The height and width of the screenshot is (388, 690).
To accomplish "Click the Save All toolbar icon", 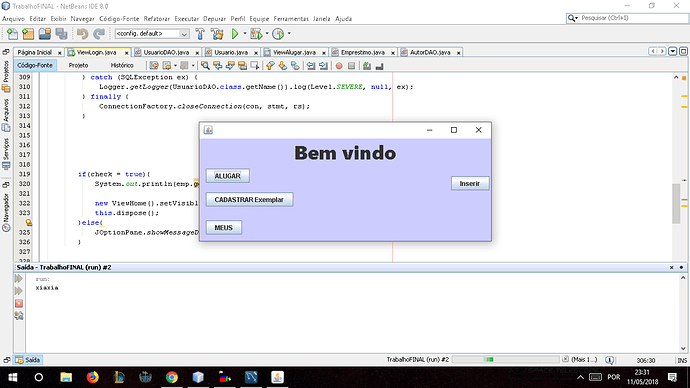I will (x=61, y=33).
